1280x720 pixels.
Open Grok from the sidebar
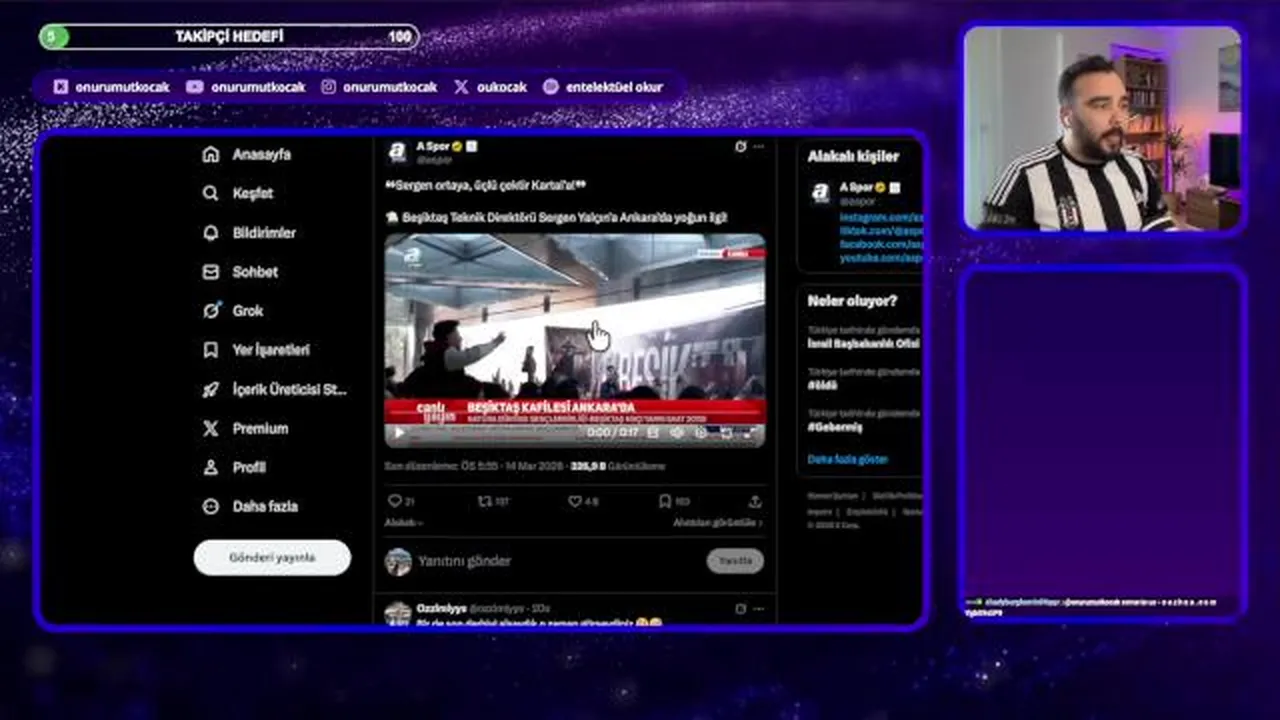pos(232,311)
